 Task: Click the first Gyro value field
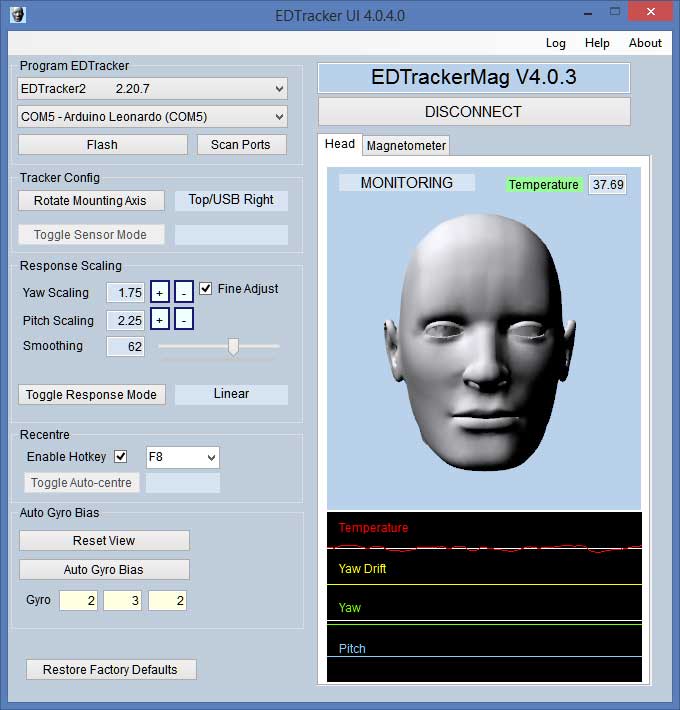pyautogui.click(x=78, y=601)
